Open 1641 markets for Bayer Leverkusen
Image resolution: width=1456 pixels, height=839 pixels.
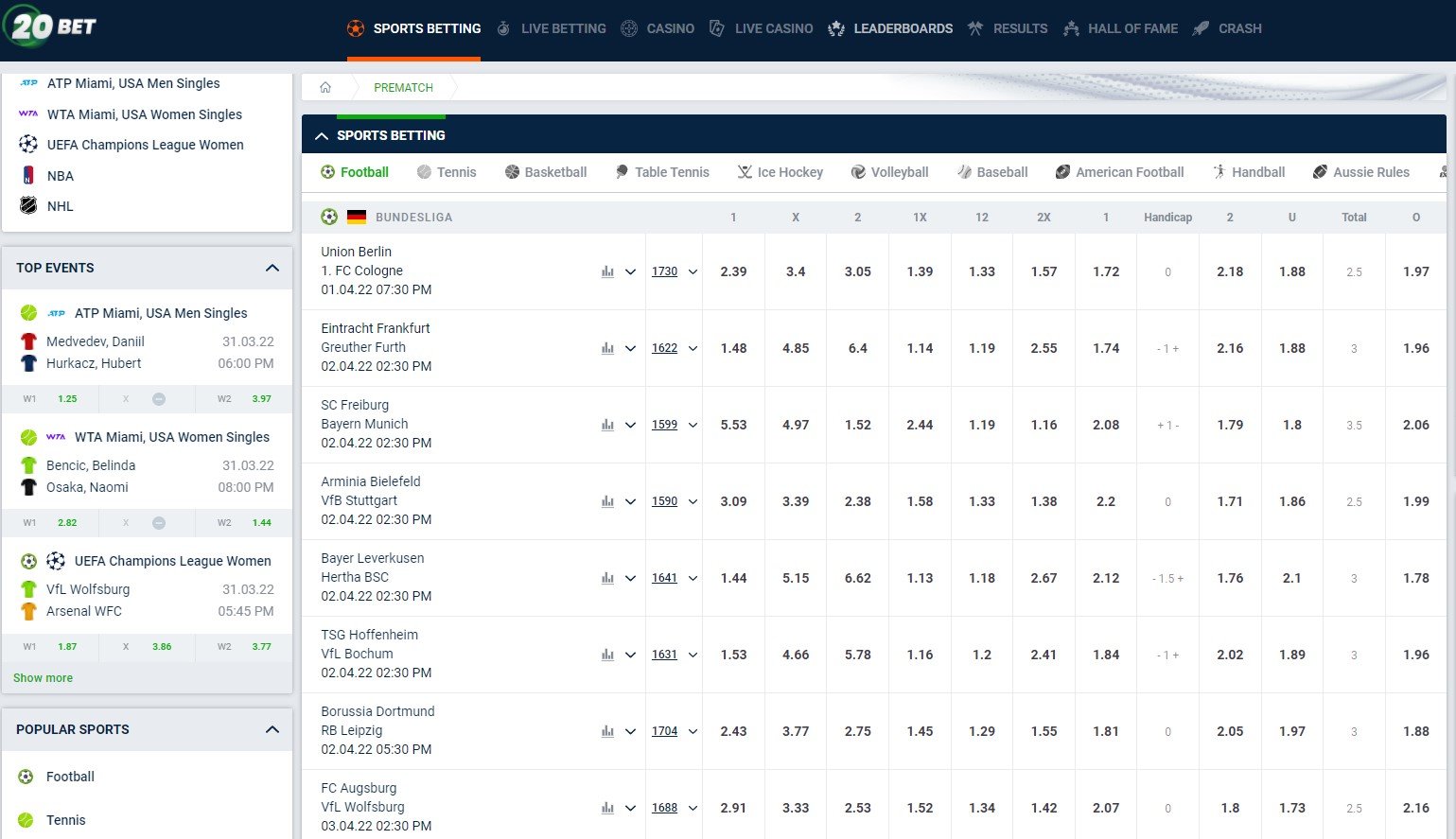pos(664,578)
